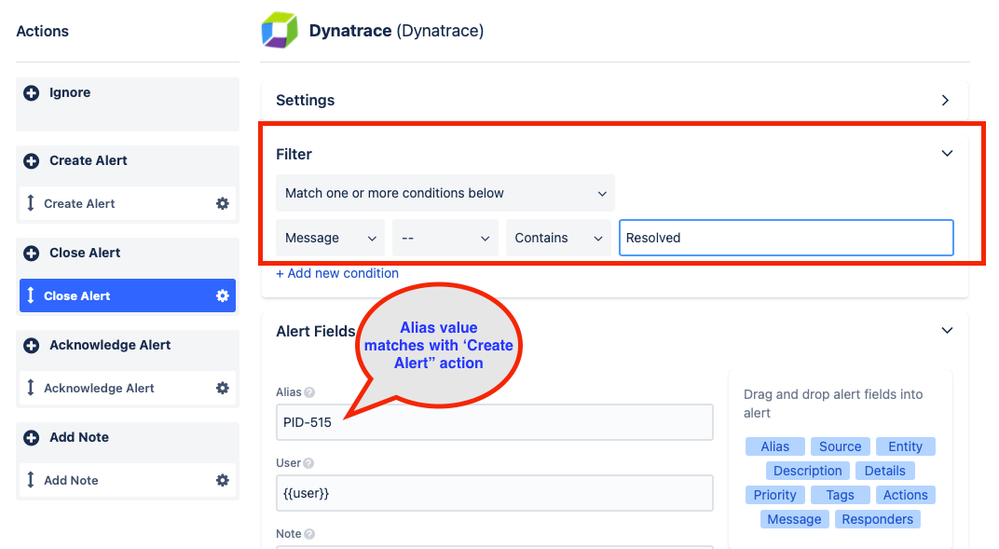Click the Filter section heading

[294, 154]
